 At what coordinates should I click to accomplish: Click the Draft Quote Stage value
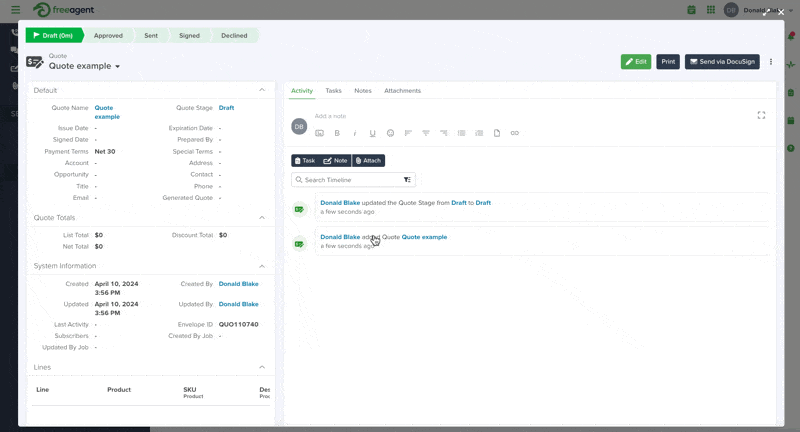click(x=227, y=108)
